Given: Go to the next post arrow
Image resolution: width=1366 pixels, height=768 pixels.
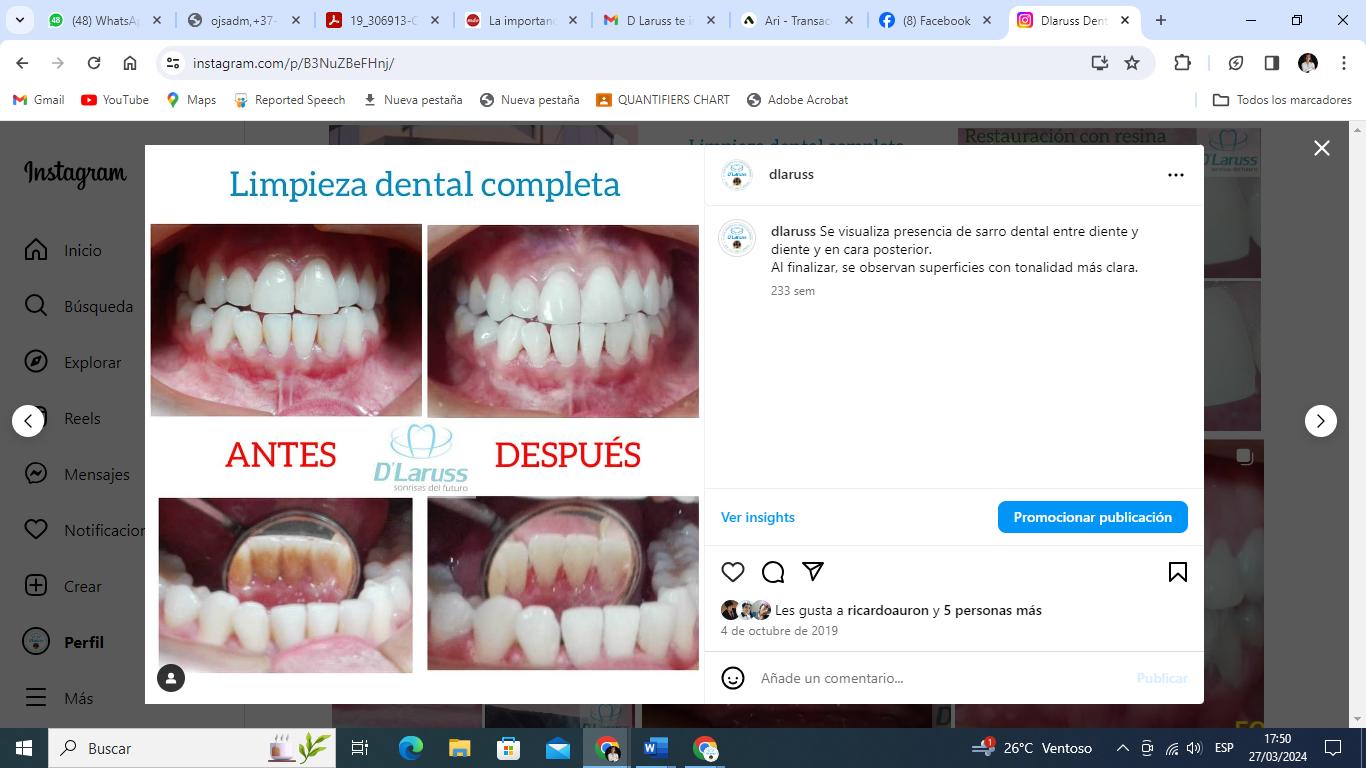Looking at the screenshot, I should pyautogui.click(x=1321, y=421).
